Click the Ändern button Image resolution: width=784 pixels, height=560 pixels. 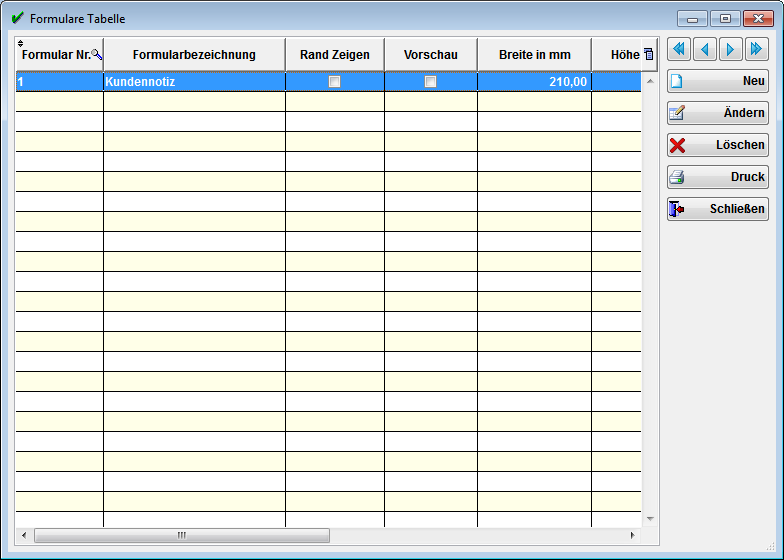[x=718, y=113]
